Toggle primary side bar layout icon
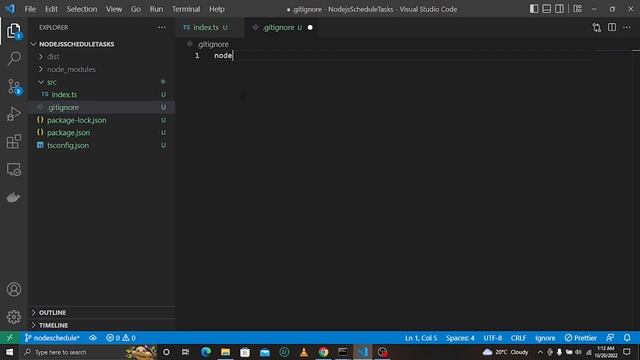This screenshot has height=360, width=640. 534,9
